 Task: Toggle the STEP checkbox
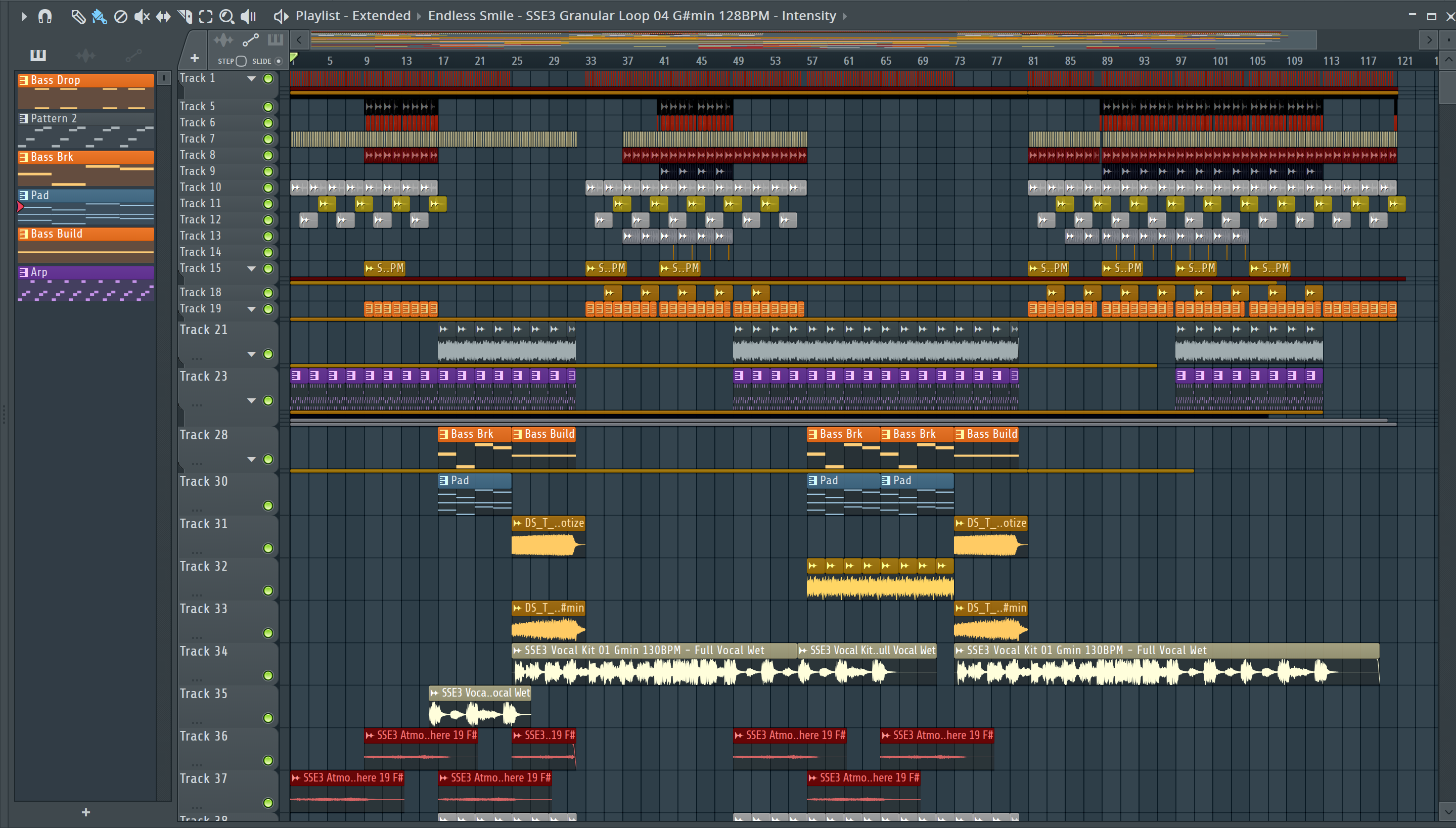tap(241, 61)
